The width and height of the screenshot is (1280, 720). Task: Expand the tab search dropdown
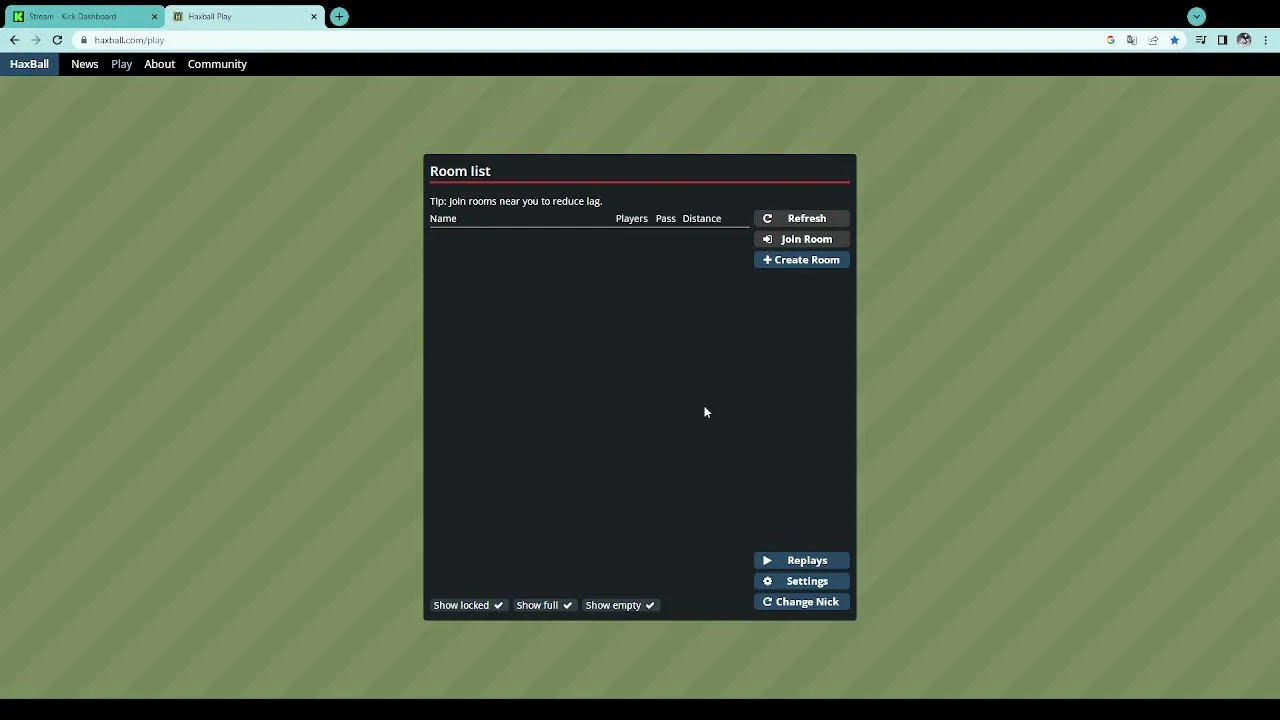(1197, 16)
